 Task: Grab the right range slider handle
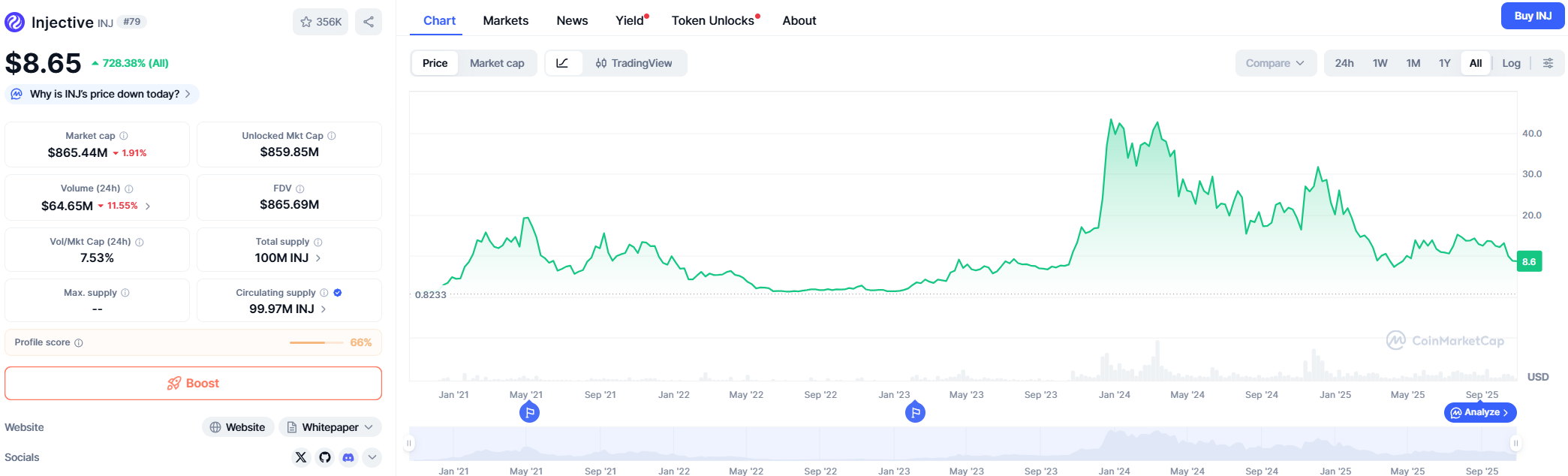click(x=1515, y=443)
